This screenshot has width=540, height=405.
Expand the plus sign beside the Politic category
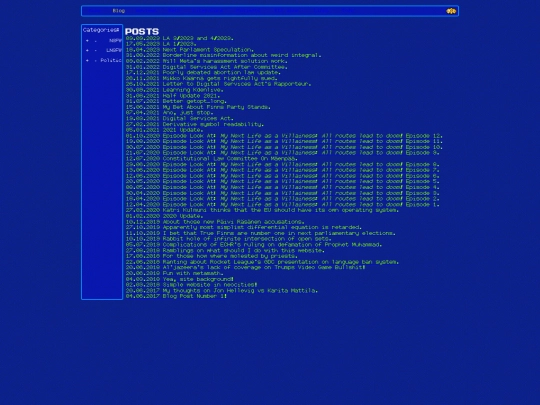[x=87, y=61]
